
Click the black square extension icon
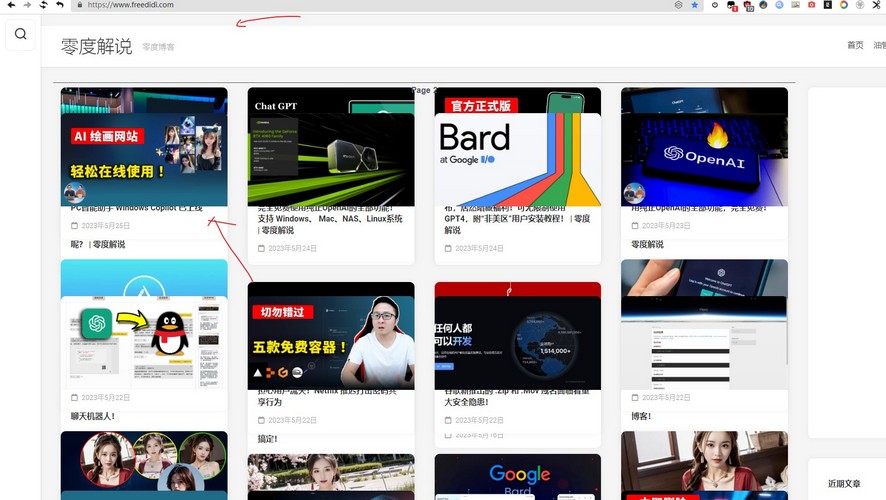[x=828, y=5]
